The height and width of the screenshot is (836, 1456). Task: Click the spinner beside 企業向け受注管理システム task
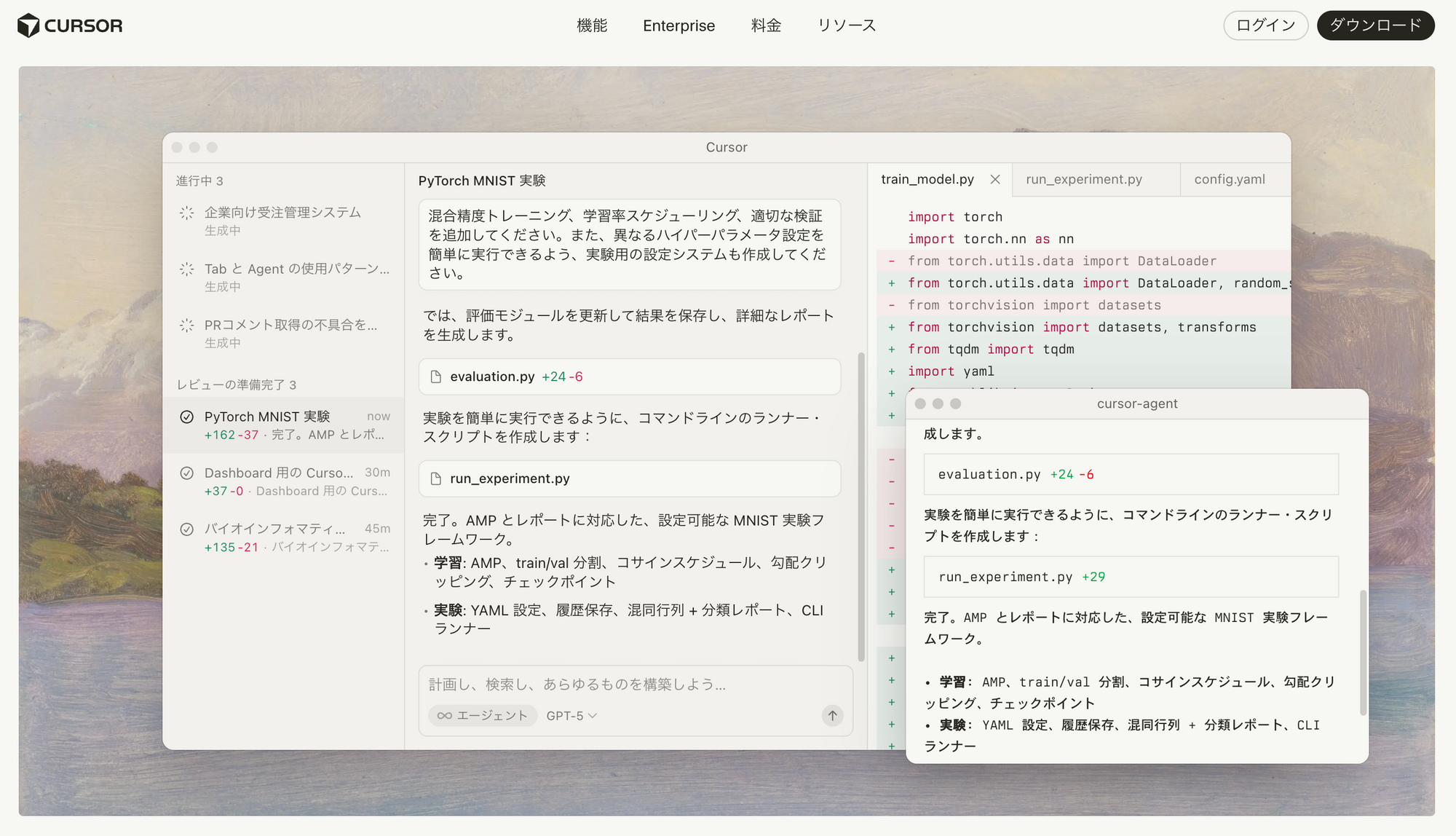click(x=186, y=213)
